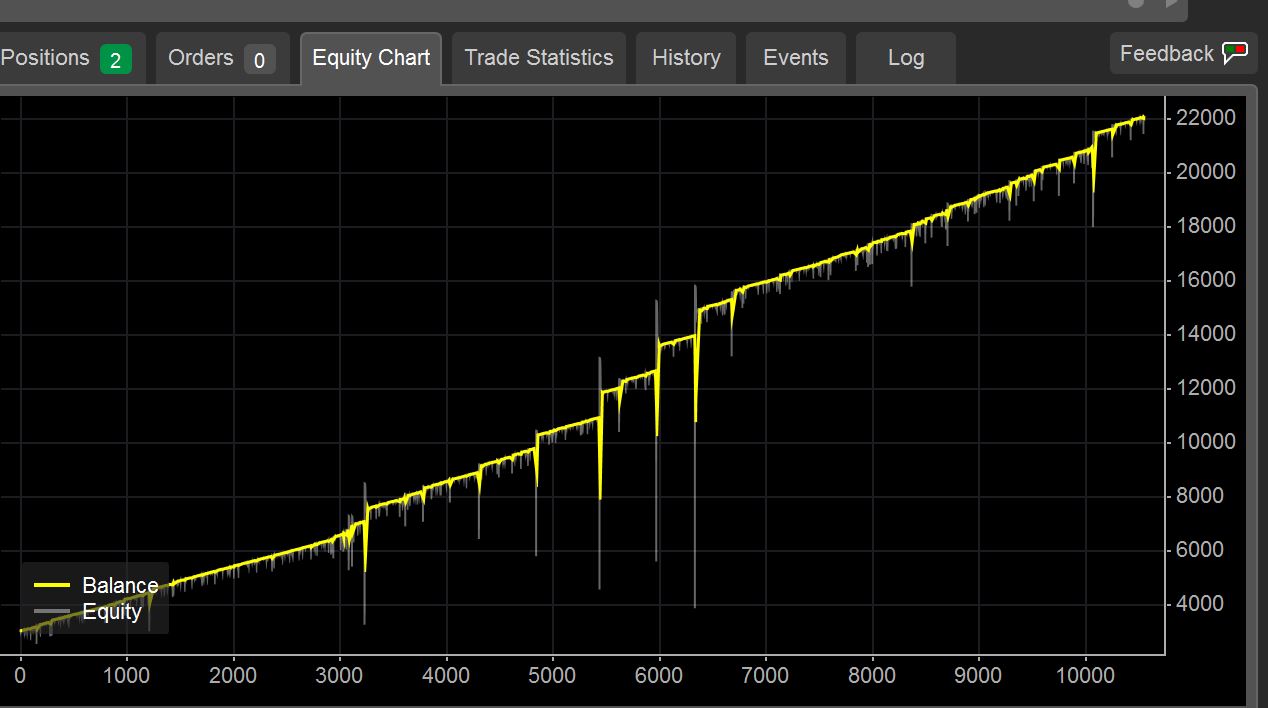
Task: Click the 0 label on the horizontal axis
Action: click(20, 676)
